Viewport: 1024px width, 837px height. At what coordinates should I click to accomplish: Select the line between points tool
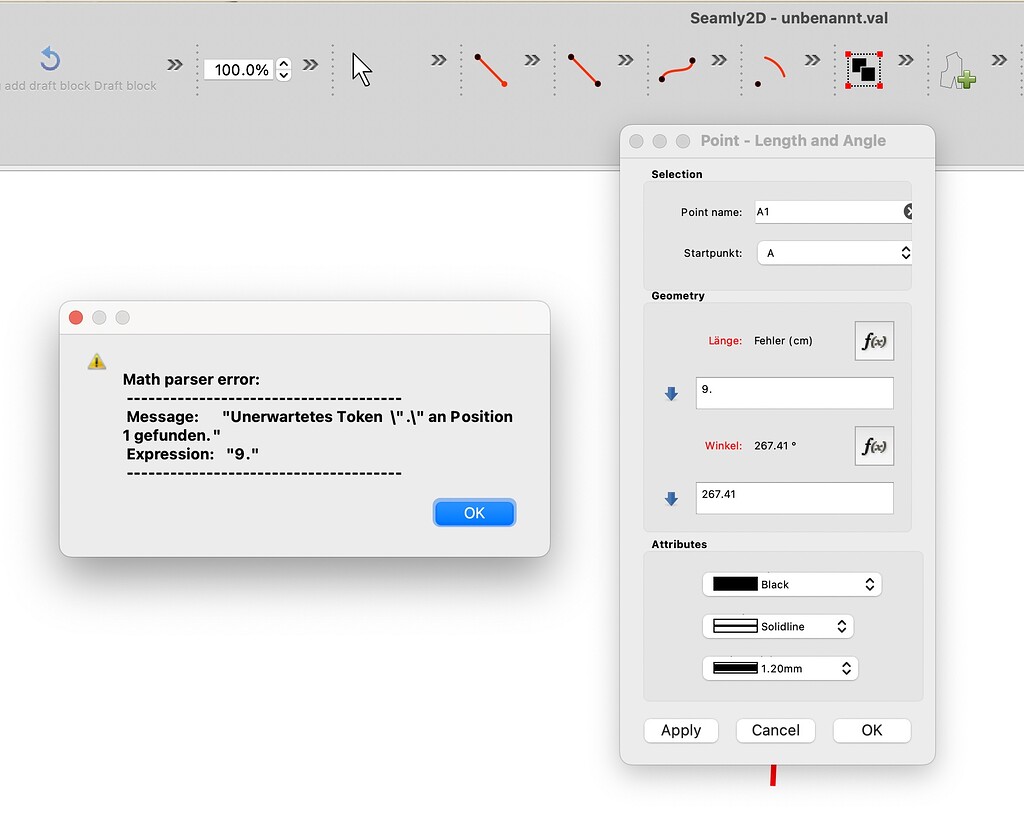click(x=586, y=70)
